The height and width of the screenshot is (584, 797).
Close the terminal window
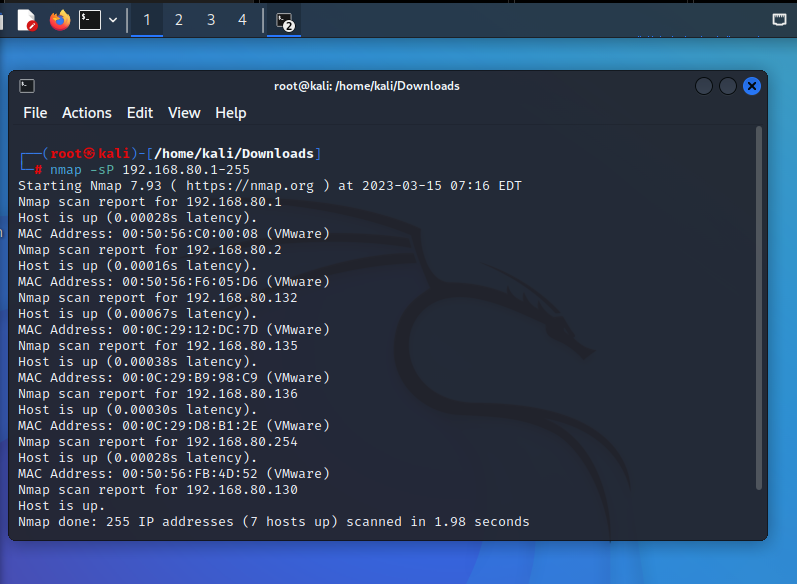[752, 86]
